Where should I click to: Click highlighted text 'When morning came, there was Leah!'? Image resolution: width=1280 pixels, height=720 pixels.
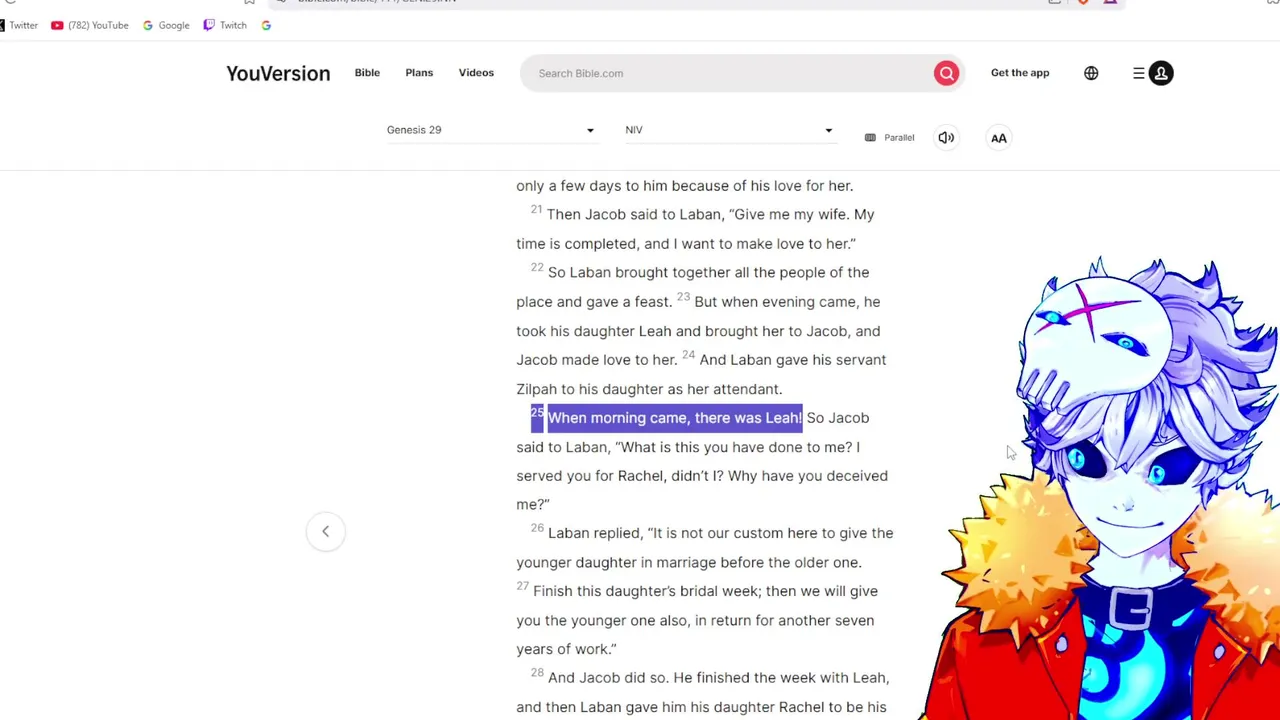coord(675,418)
